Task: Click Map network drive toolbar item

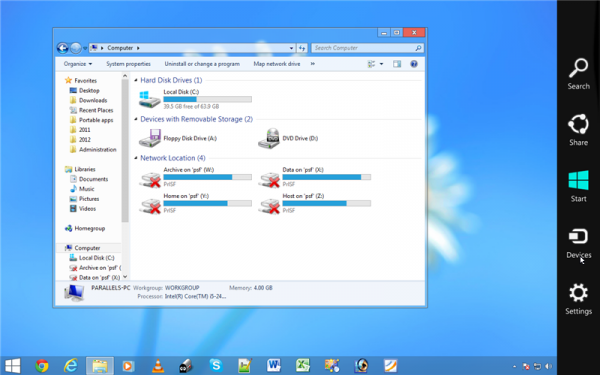Action: (x=277, y=64)
